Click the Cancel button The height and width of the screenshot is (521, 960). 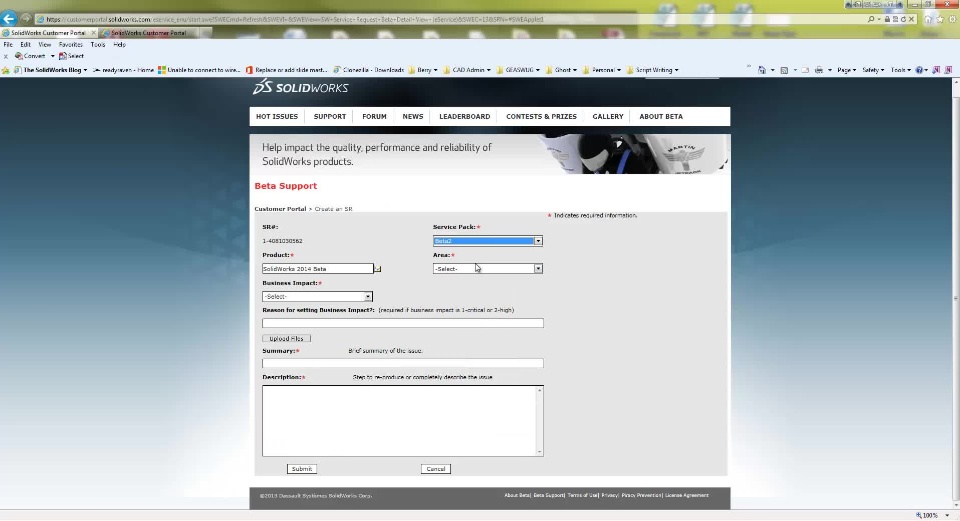[x=436, y=469]
